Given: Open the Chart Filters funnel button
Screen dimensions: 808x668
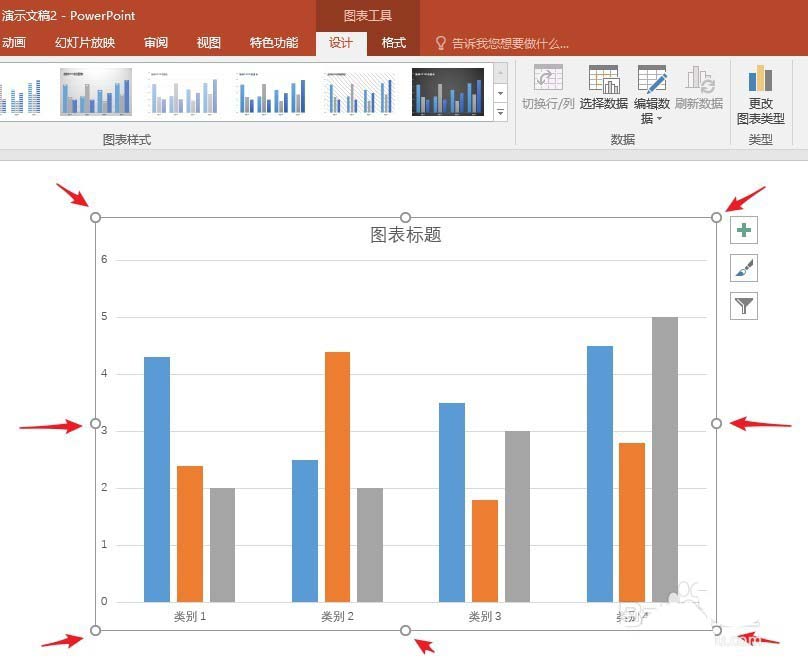Looking at the screenshot, I should 744,306.
